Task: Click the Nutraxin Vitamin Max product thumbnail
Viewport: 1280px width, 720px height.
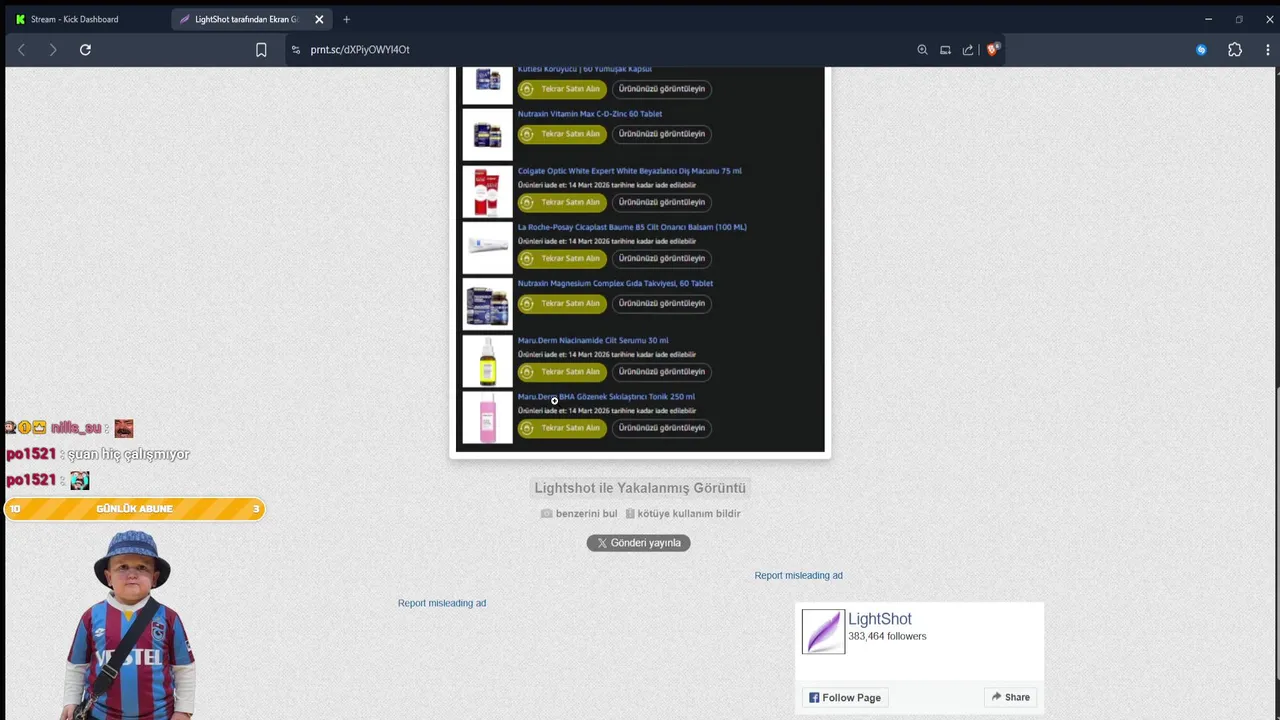Action: click(x=487, y=134)
